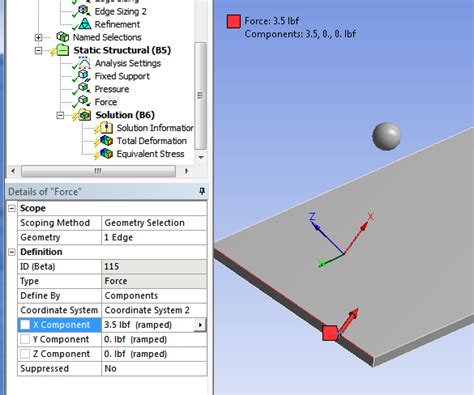
Task: Click the gray sphere body in viewport
Action: tap(386, 136)
